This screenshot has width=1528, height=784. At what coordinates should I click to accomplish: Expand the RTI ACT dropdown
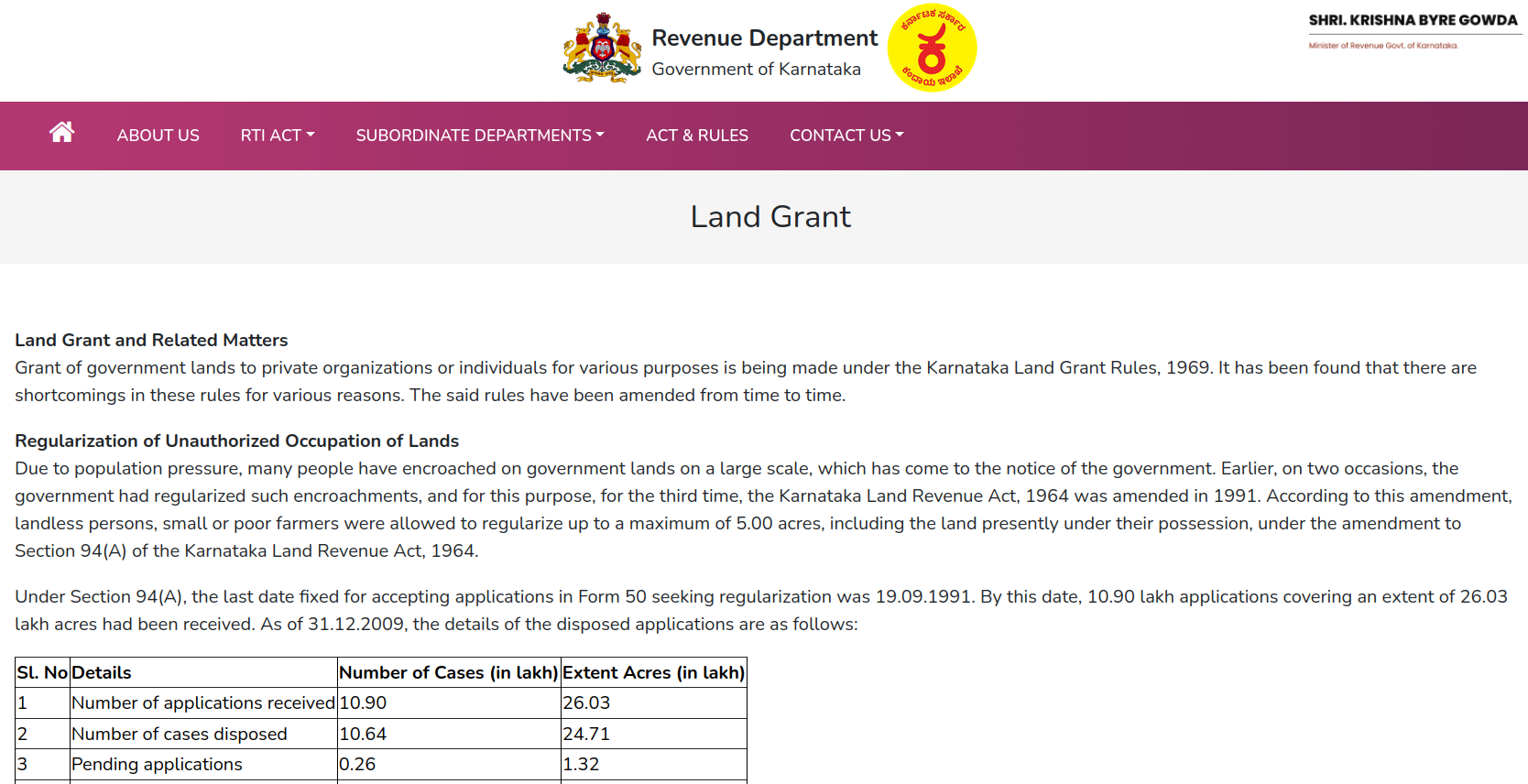277,136
